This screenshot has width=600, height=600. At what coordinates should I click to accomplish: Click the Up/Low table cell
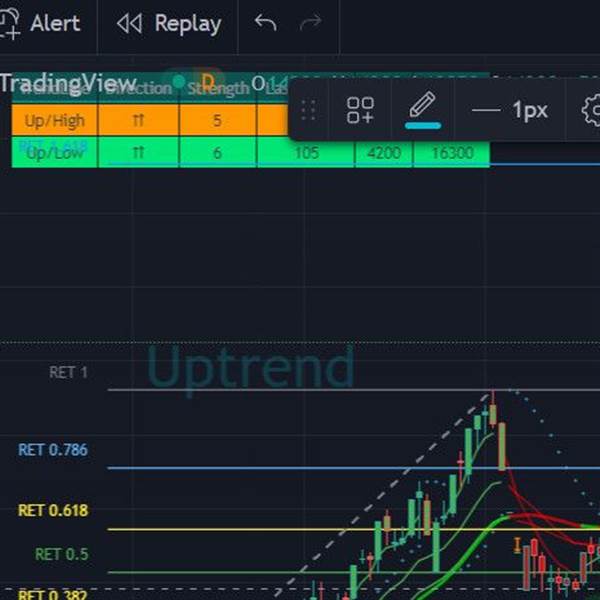(54, 153)
